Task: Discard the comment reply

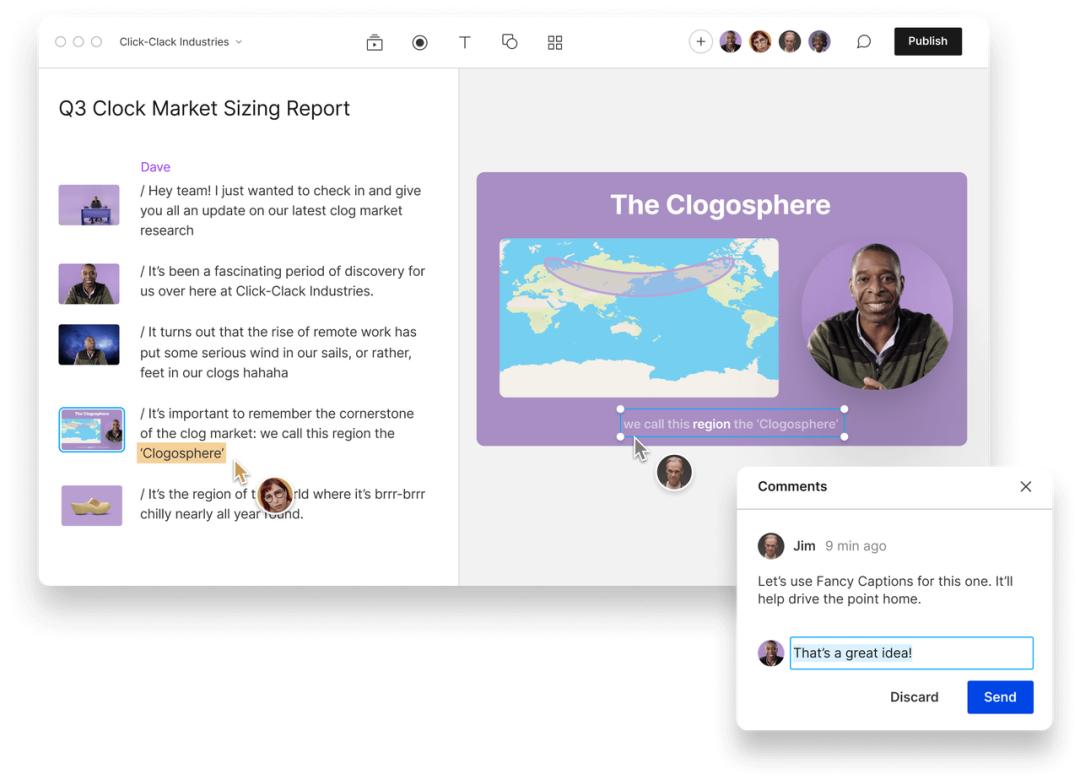Action: 914,697
